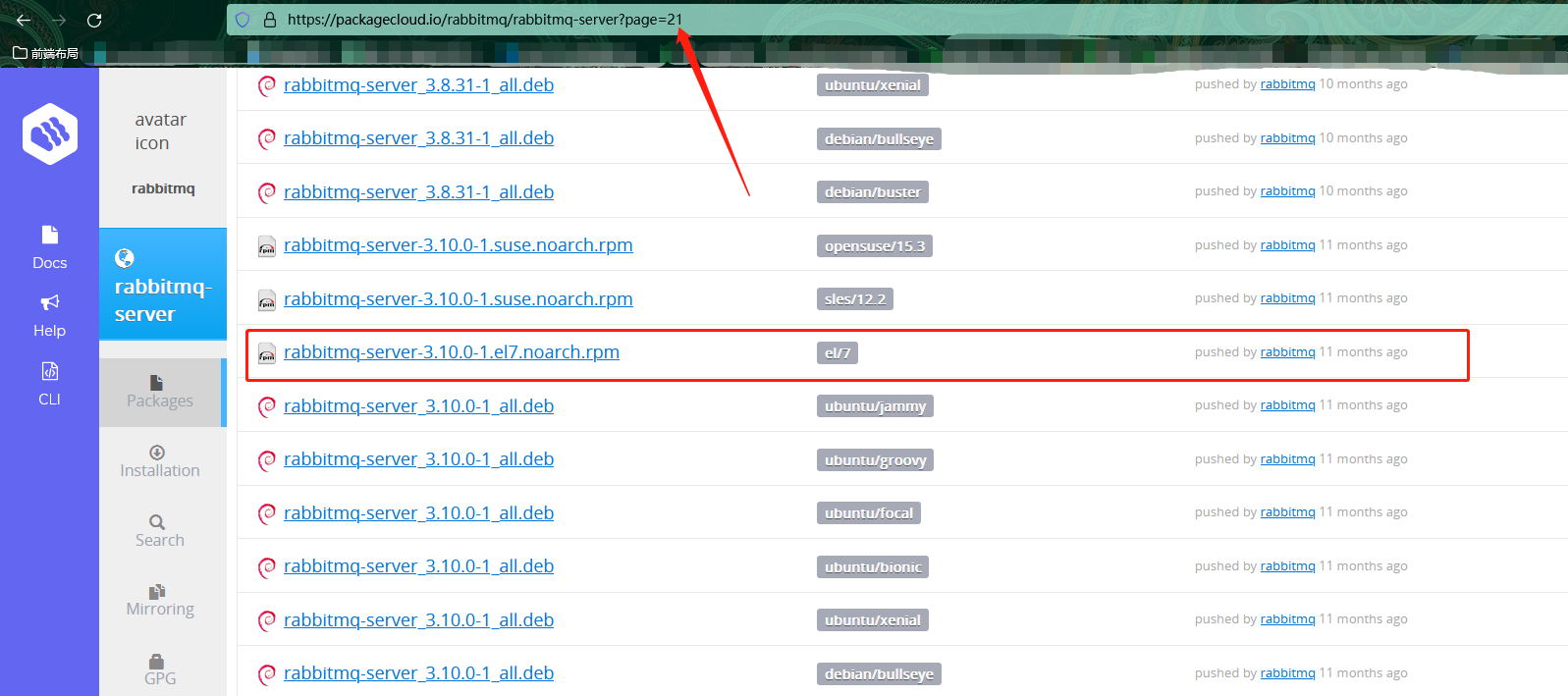Open 3.10.0-1 deb for debian/bullseye
Image resolution: width=1568 pixels, height=696 pixels.
(x=418, y=673)
